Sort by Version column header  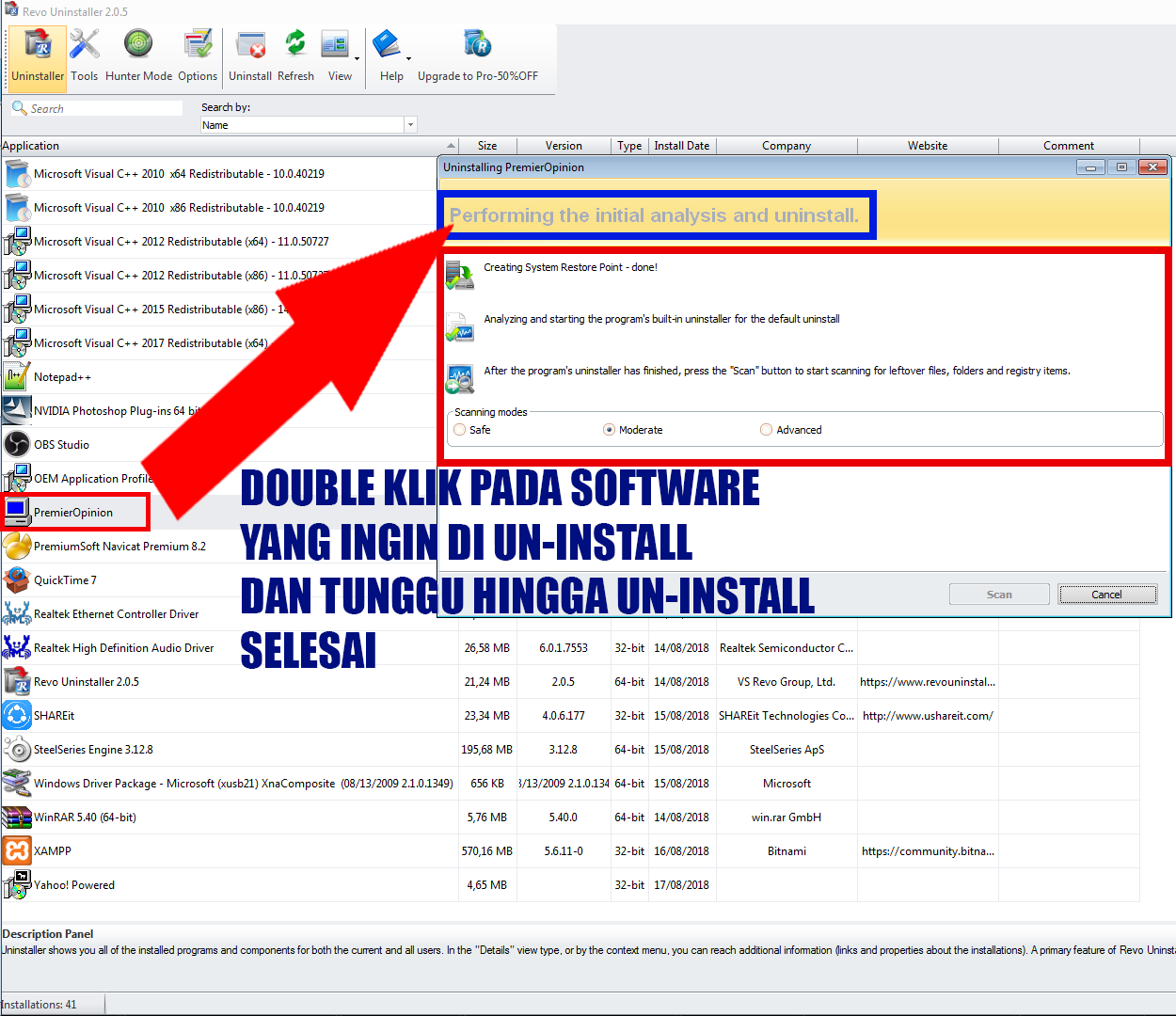point(564,146)
